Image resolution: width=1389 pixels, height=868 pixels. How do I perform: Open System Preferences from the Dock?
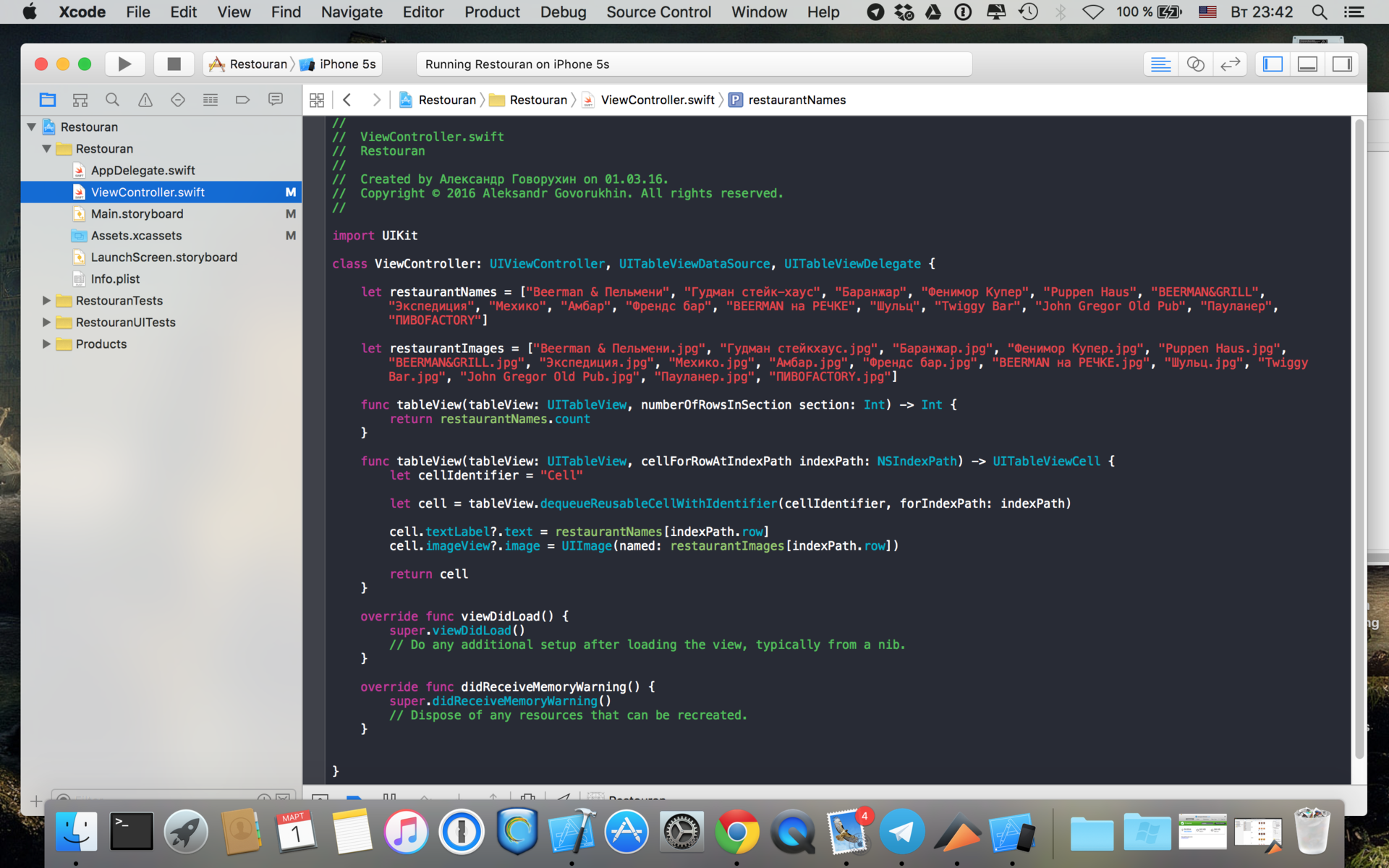point(681,832)
